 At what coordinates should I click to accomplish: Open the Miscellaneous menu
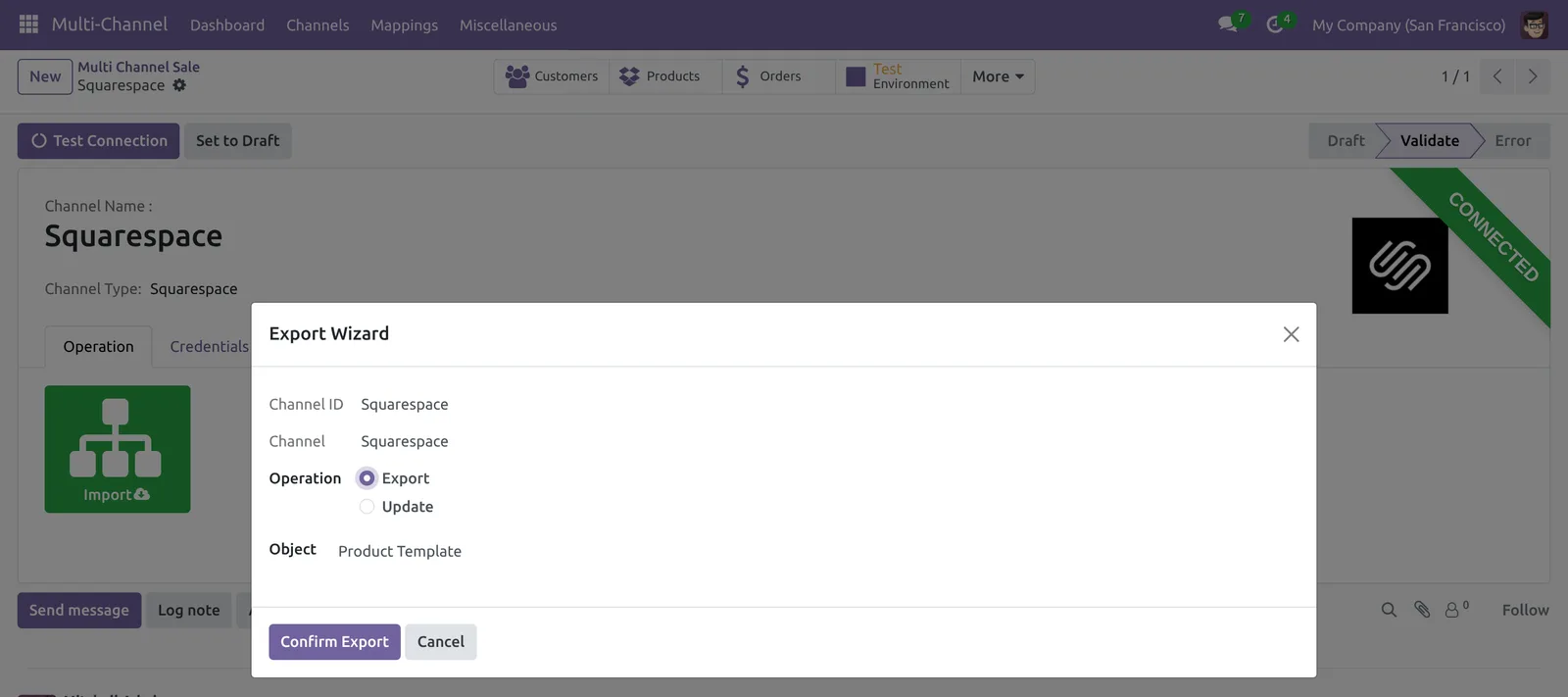[x=508, y=25]
